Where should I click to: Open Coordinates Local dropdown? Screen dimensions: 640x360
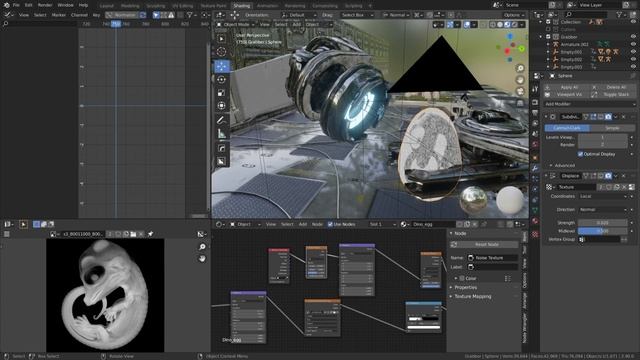coord(602,196)
